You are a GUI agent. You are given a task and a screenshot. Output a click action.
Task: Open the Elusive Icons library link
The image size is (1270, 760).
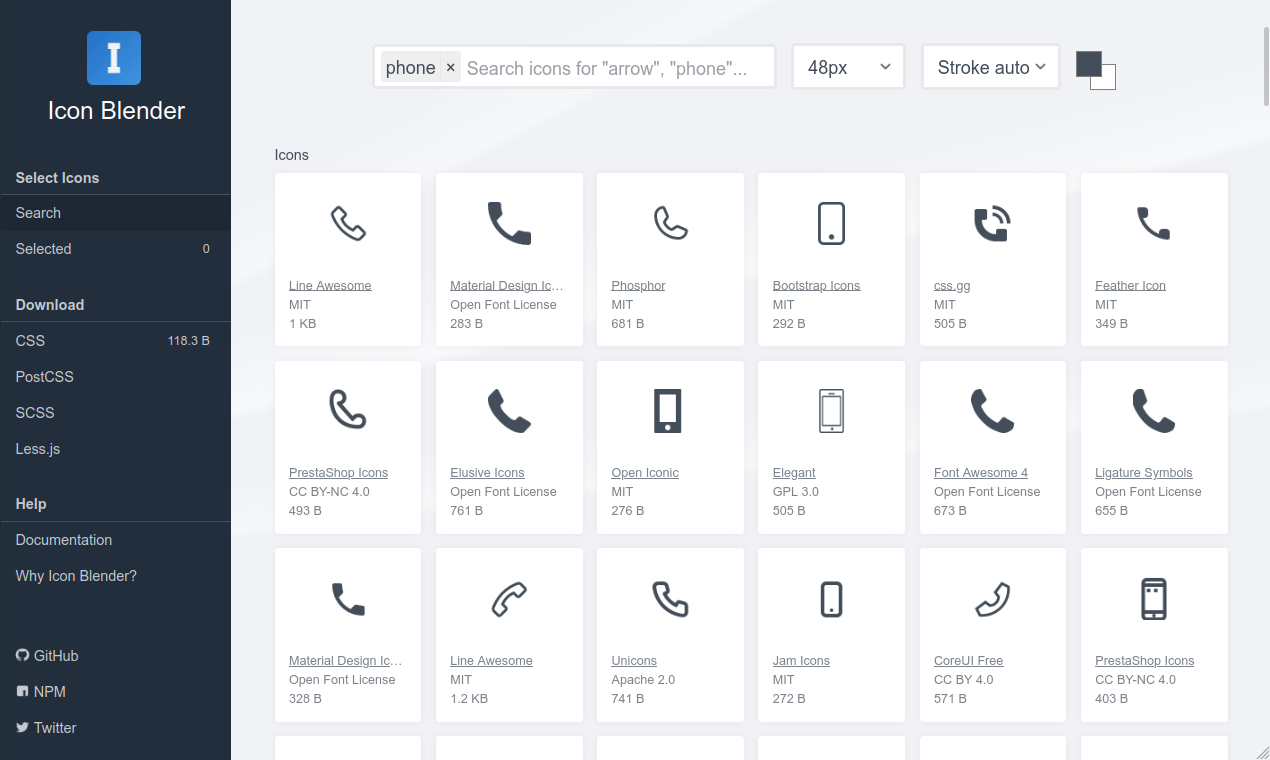pos(487,473)
